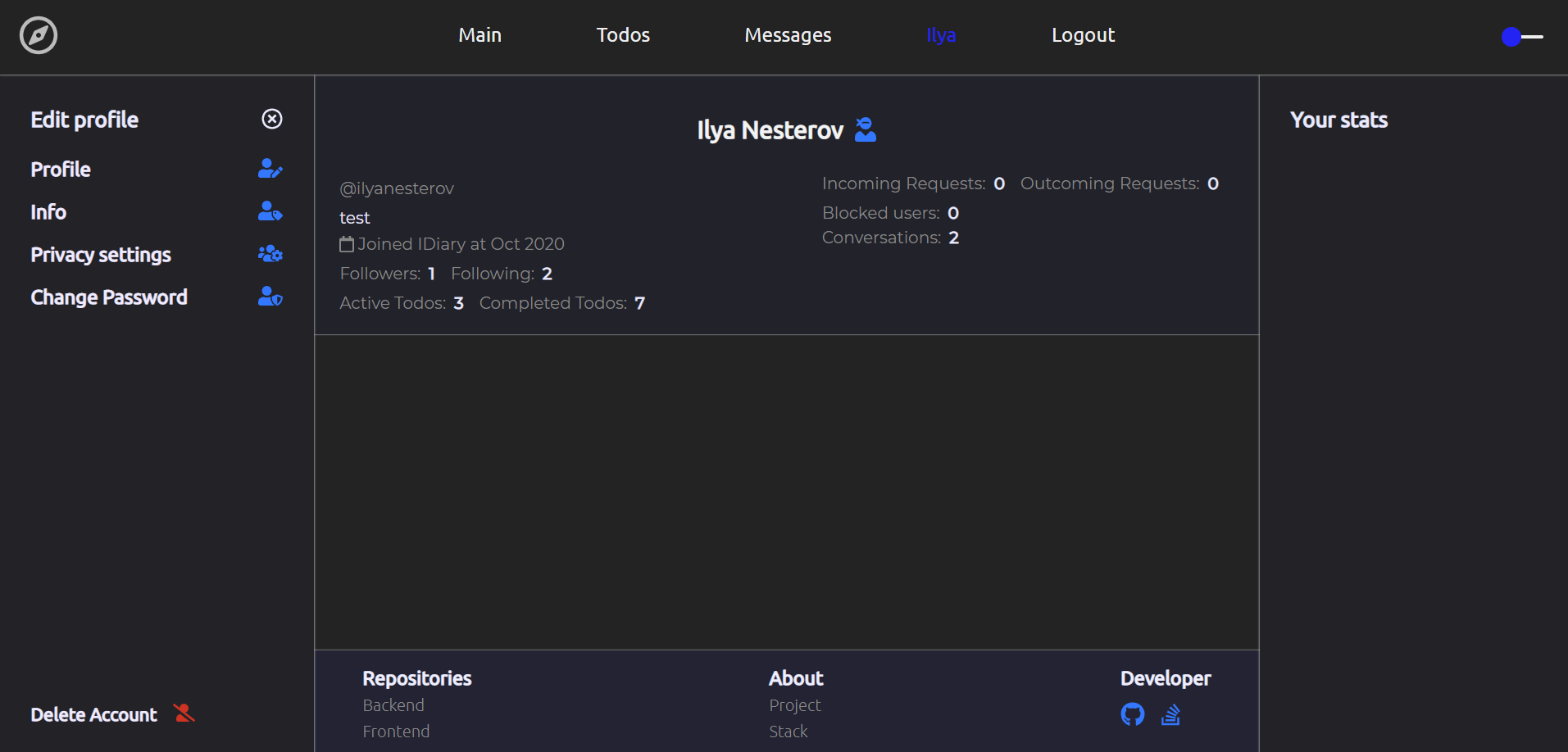Click the user icon beside Ilya Nesterov
Image resolution: width=1568 pixels, height=752 pixels.
[866, 129]
